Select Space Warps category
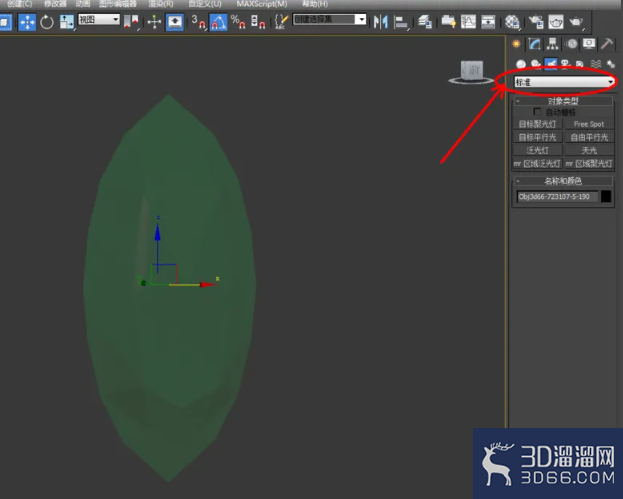This screenshot has width=623, height=499. tap(596, 64)
